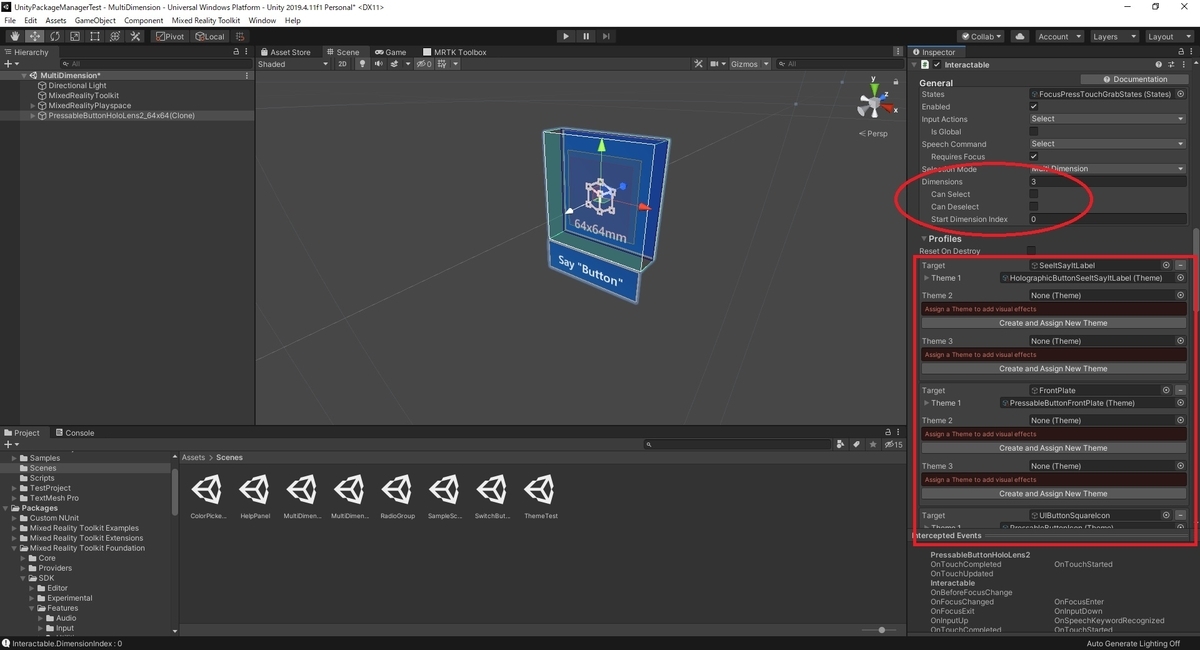Viewport: 1200px width, 650px height.
Task: Collapse the Profiles foldout
Action: pyautogui.click(x=923, y=239)
